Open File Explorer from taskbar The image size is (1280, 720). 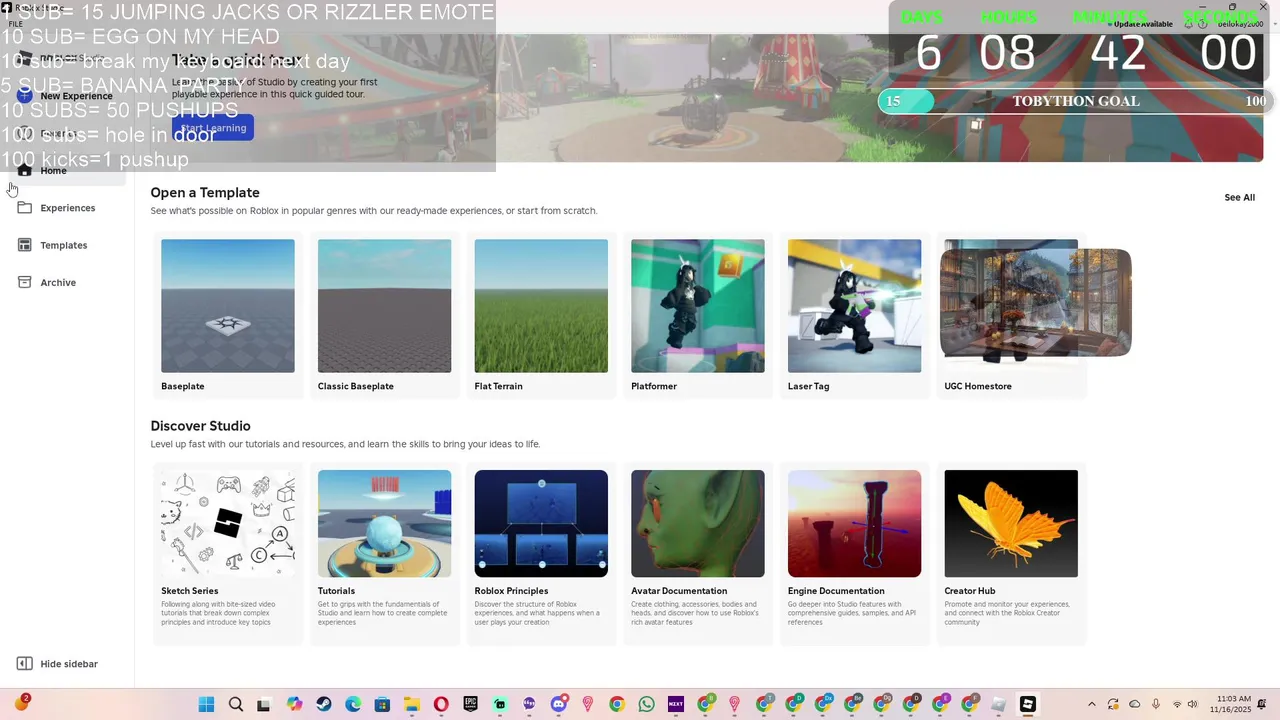click(411, 705)
